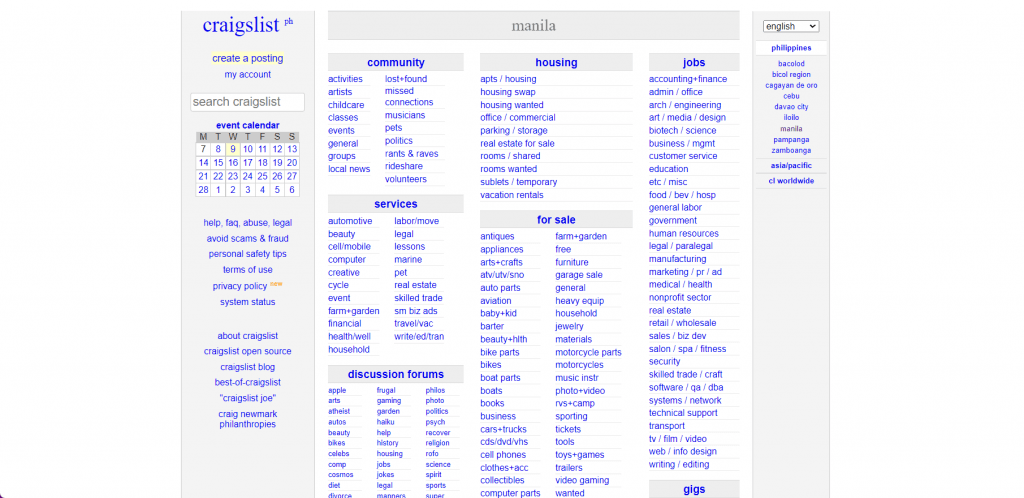The height and width of the screenshot is (498, 1024).
Task: Open writing / editing jobs category
Action: pyautogui.click(x=679, y=465)
